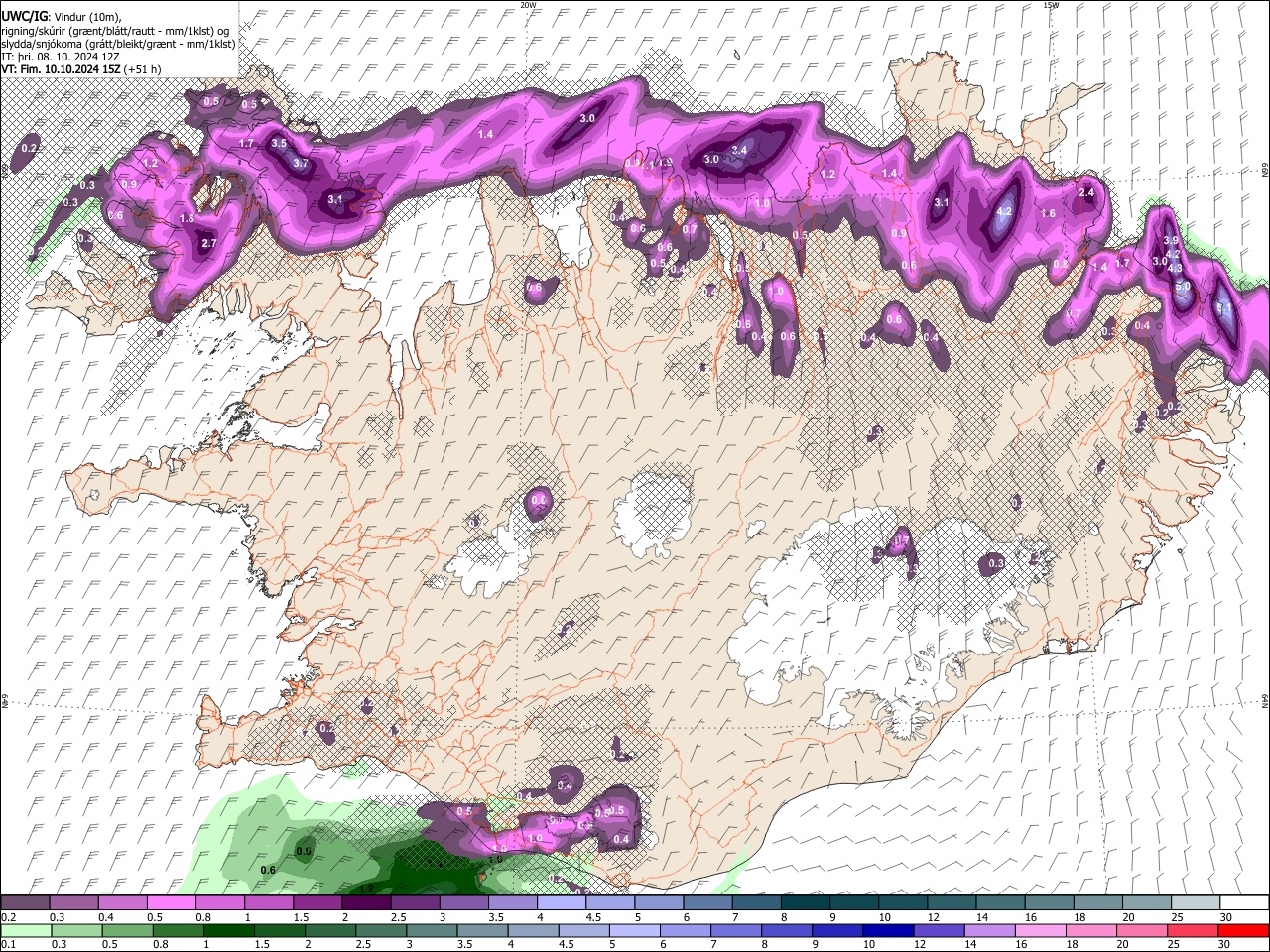
Task: Pick the dark purple 2 swatch in snow legend
Action: (x=366, y=903)
